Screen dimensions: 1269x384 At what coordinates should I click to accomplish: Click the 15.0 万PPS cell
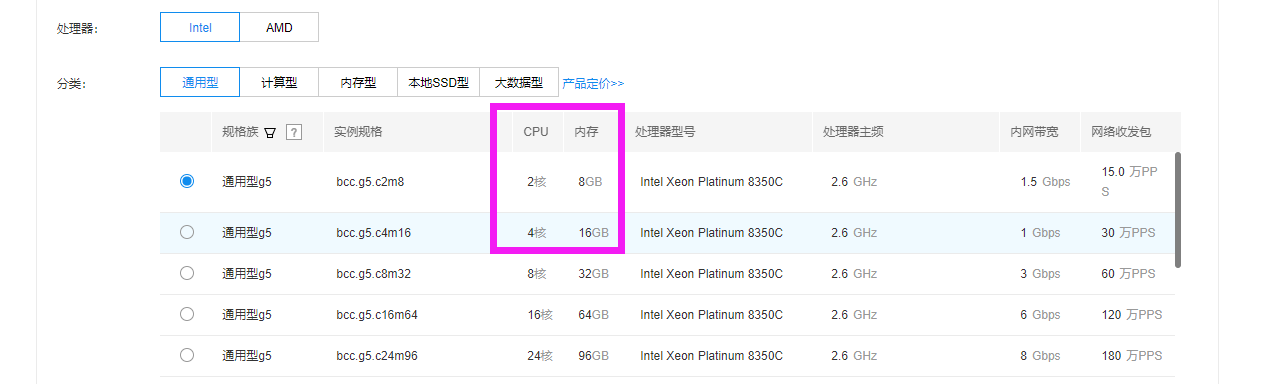[1129, 181]
